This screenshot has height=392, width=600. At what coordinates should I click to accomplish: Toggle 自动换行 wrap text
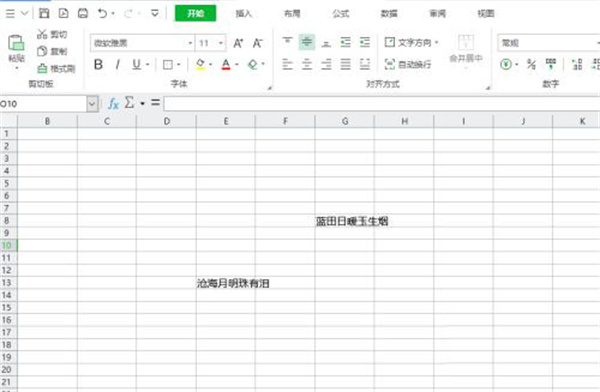click(408, 64)
